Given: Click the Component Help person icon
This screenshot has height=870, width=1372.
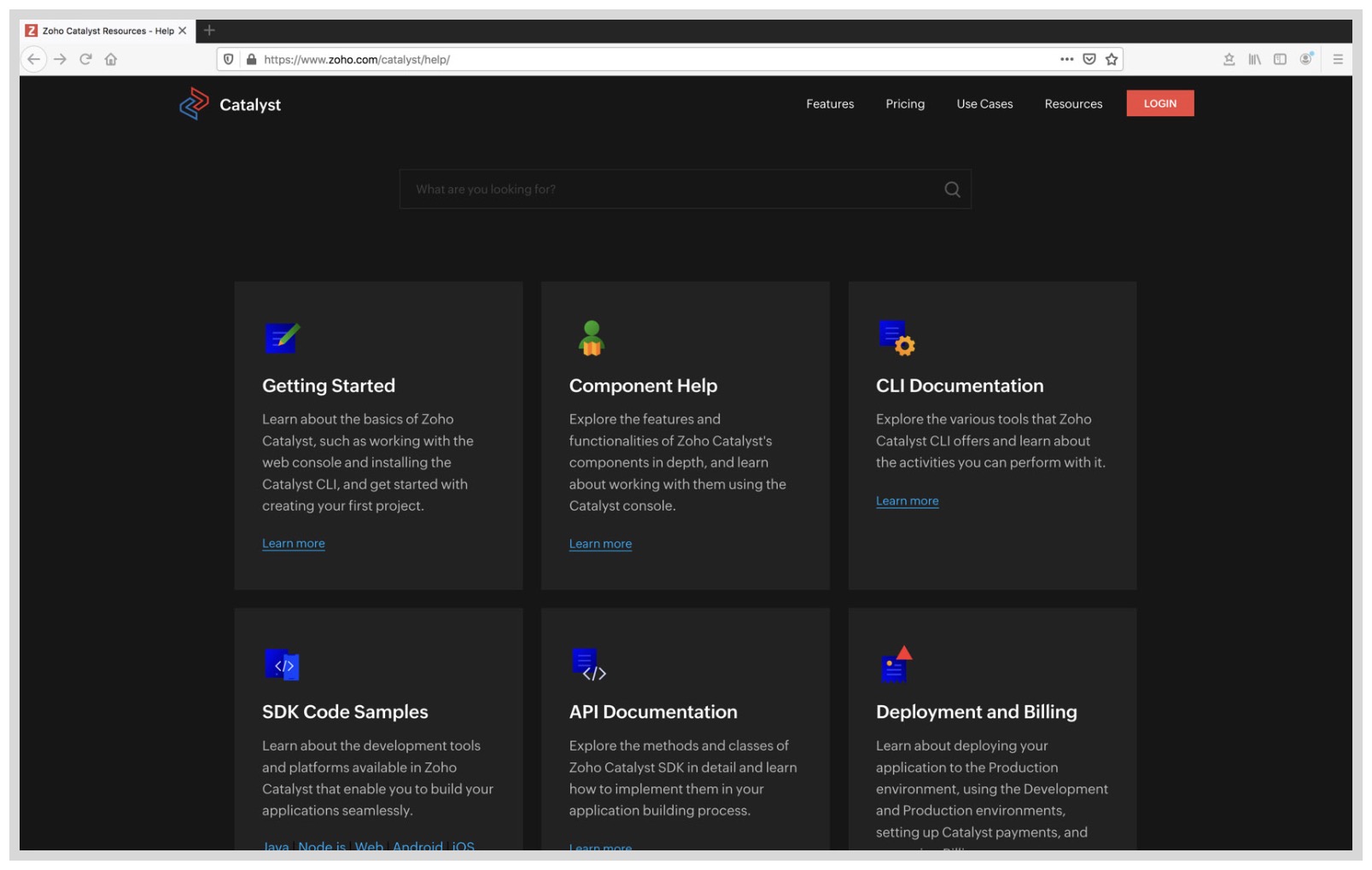Looking at the screenshot, I should (591, 338).
